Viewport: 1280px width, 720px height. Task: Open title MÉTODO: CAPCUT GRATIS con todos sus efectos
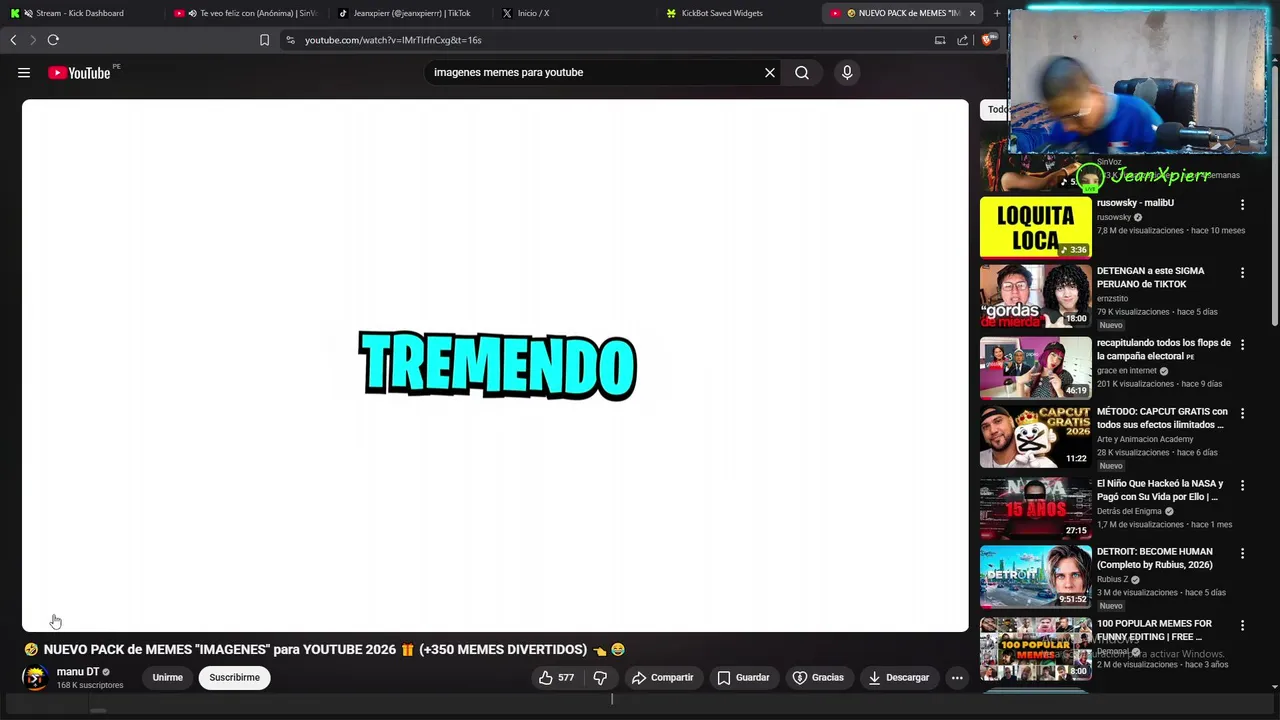(x=1162, y=418)
